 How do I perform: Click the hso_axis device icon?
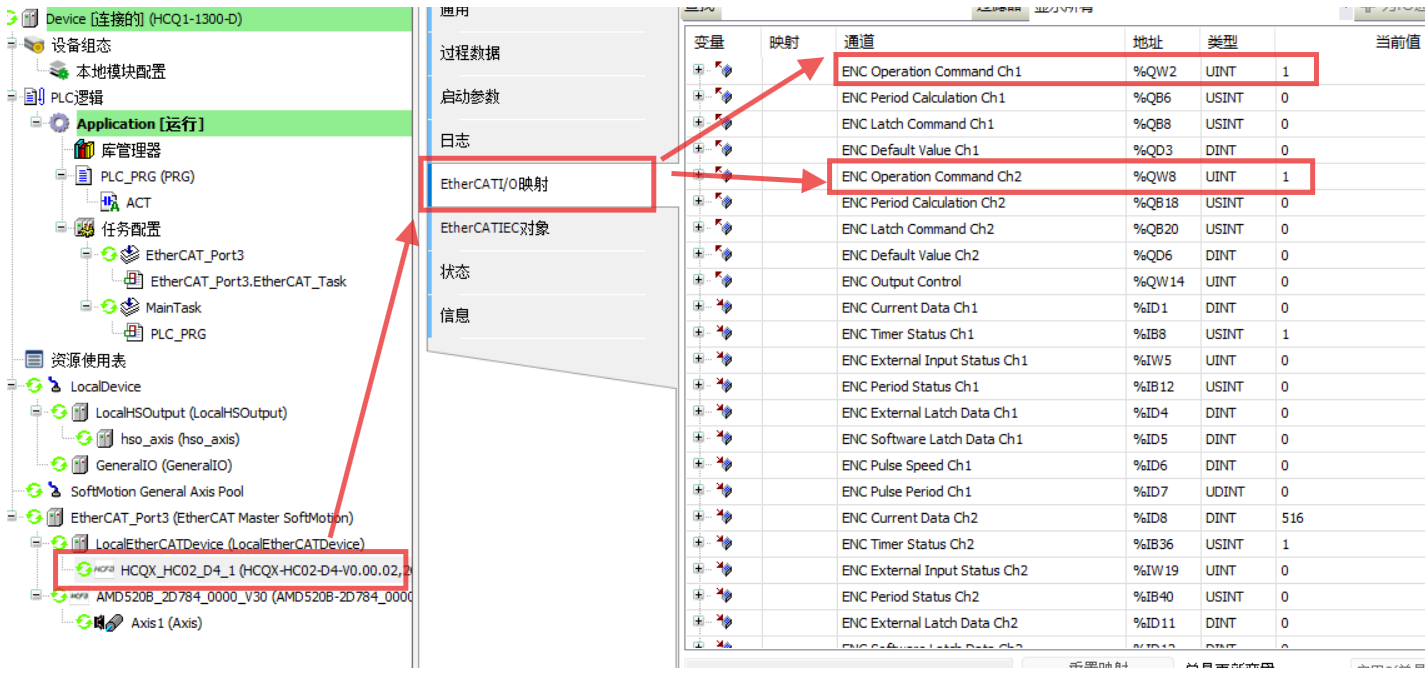(104, 439)
